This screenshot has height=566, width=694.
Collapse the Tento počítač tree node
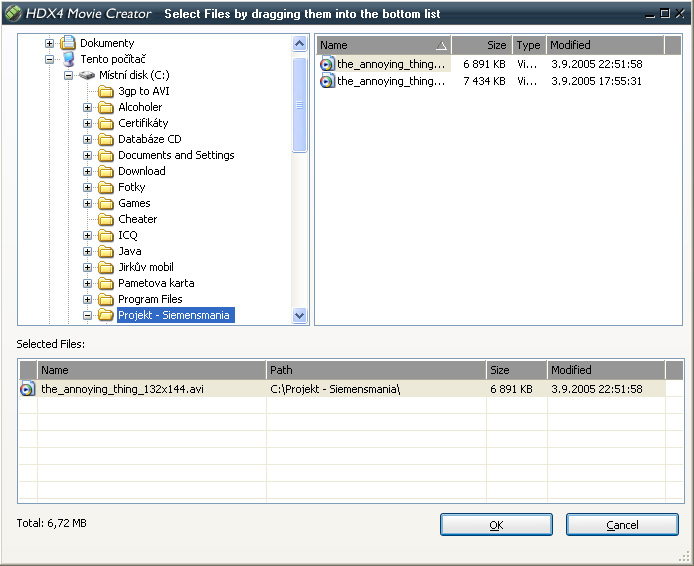tap(50, 59)
